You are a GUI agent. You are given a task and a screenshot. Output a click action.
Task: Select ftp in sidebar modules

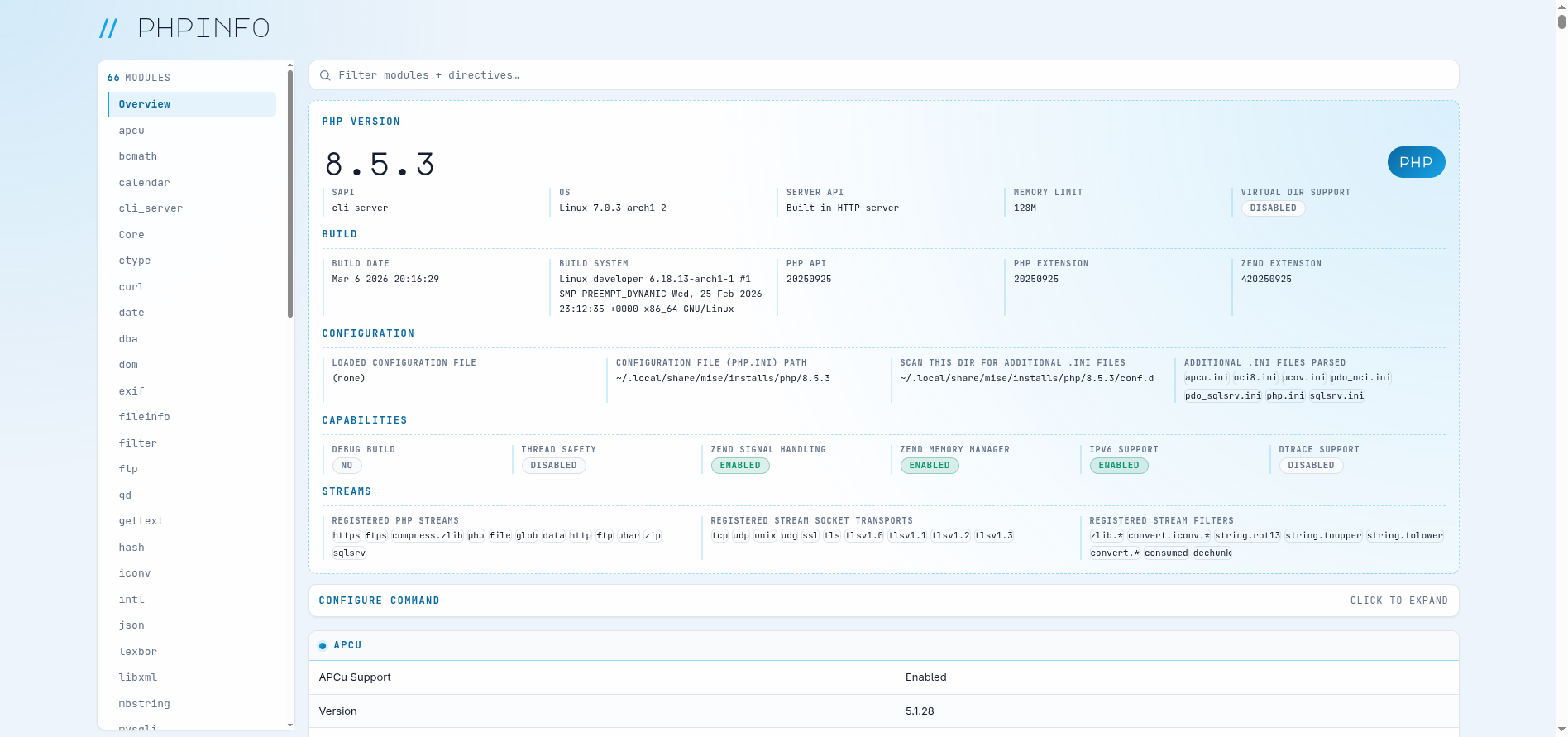point(192,469)
